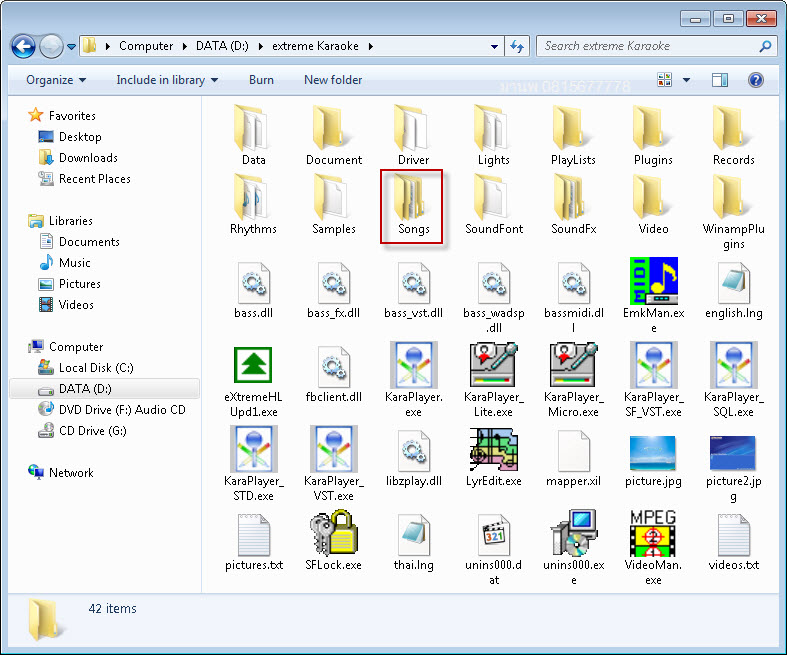Select the pictures.txt file

253,543
